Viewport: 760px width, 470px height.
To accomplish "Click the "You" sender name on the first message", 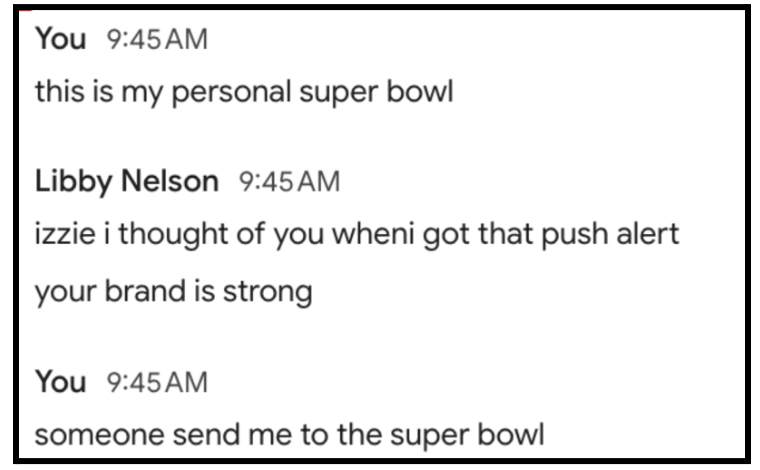I will pyautogui.click(x=60, y=42).
